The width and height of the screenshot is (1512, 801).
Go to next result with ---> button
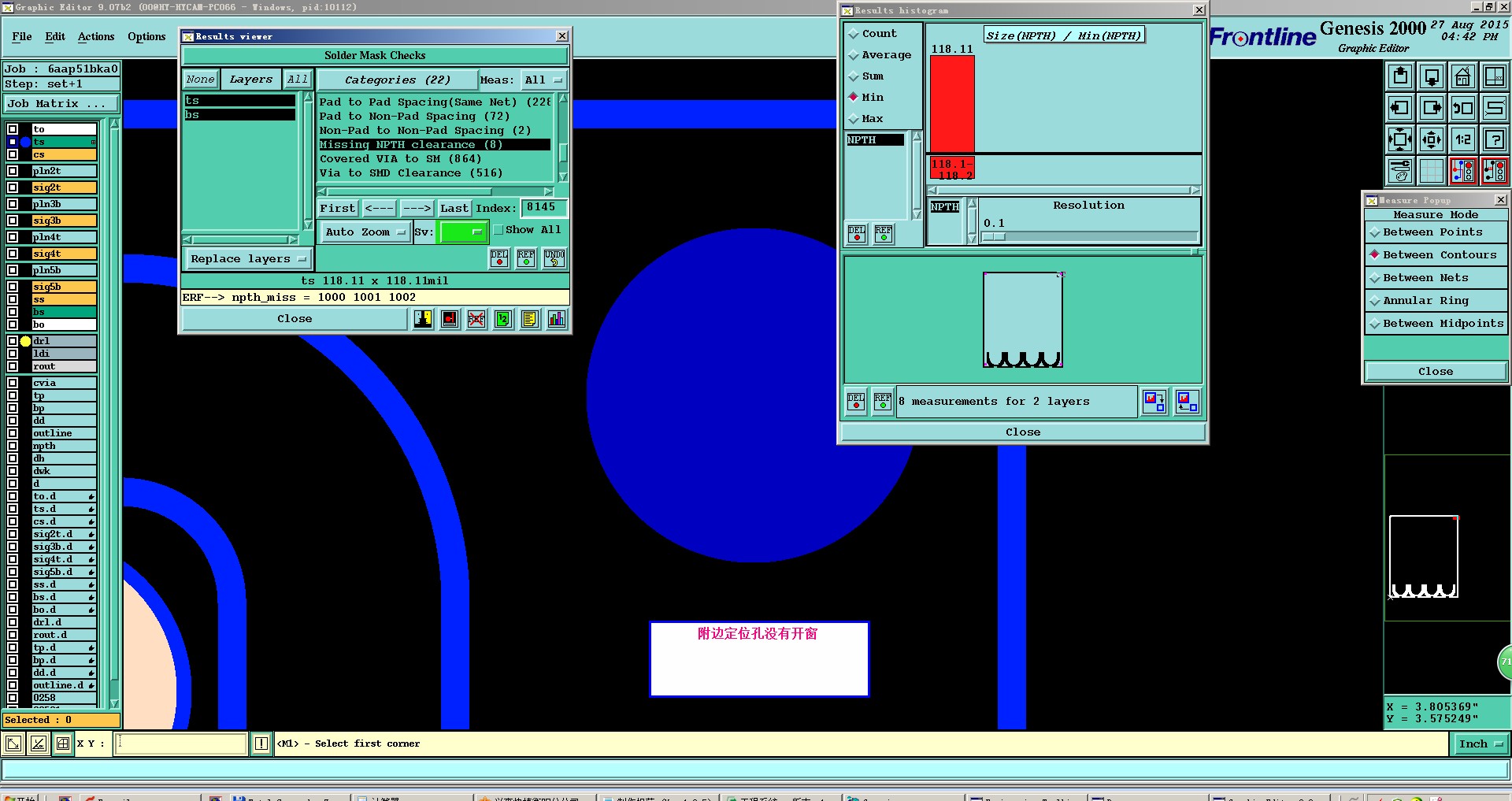click(x=417, y=209)
